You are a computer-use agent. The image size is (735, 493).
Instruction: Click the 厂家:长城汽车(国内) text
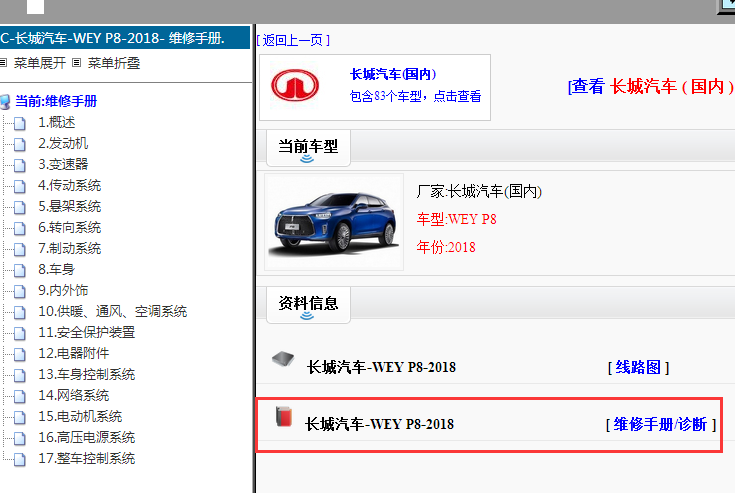479,191
